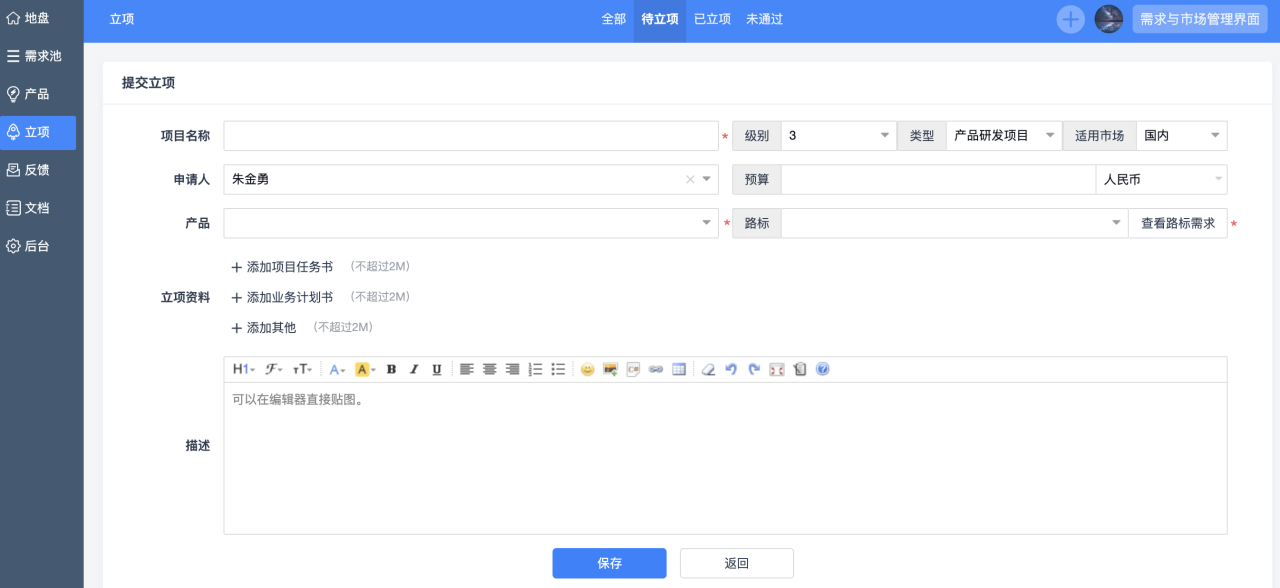This screenshot has height=588, width=1280.
Task: Toggle ordered list in editor
Action: 535,369
